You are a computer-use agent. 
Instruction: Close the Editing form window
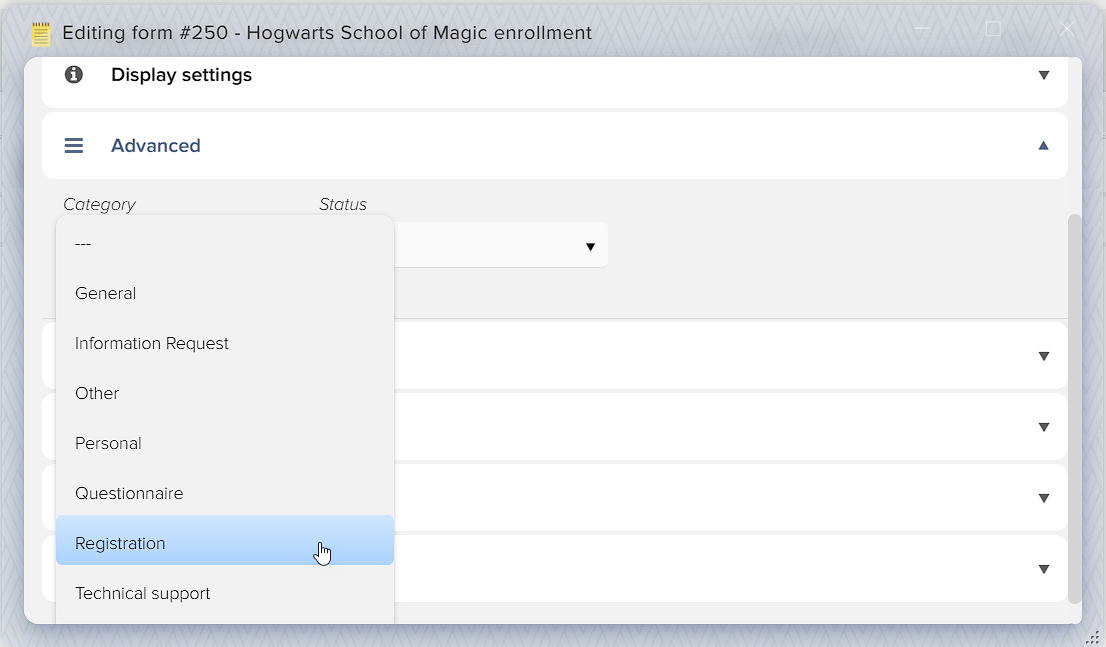tap(1066, 29)
